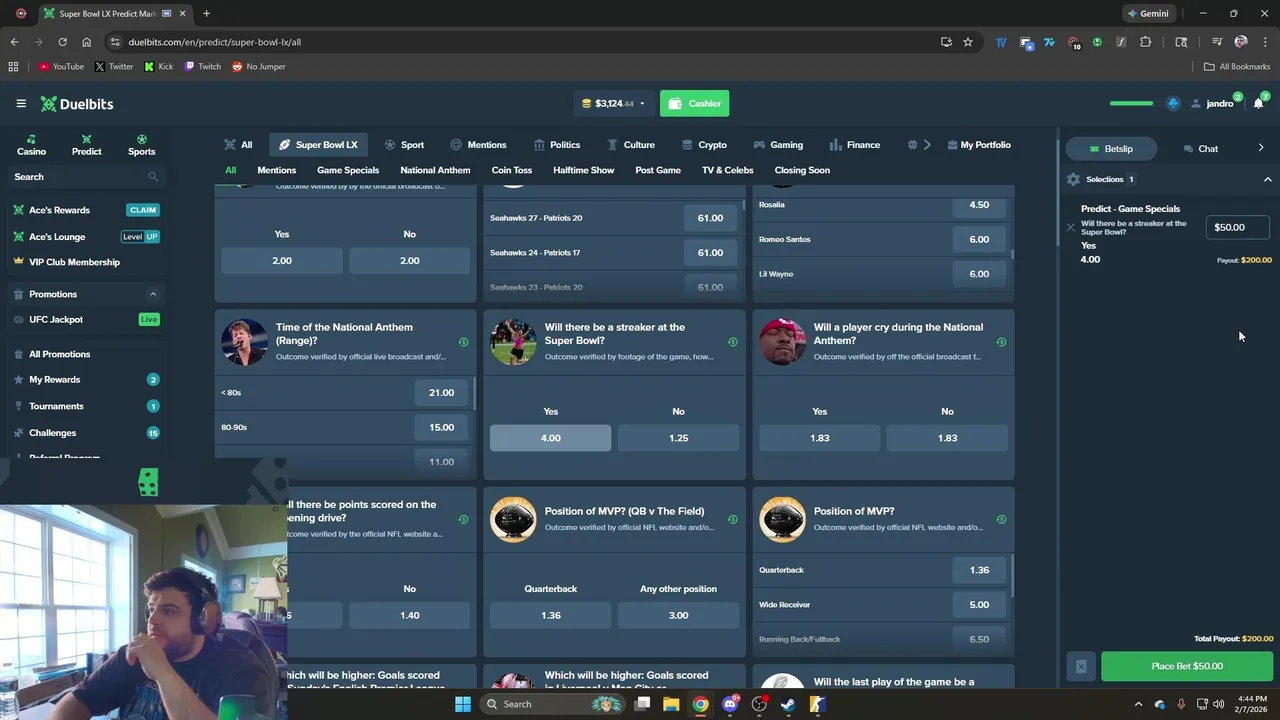1280x720 pixels.
Task: Select anthem range 80-90s 15.00
Action: pyautogui.click(x=441, y=427)
